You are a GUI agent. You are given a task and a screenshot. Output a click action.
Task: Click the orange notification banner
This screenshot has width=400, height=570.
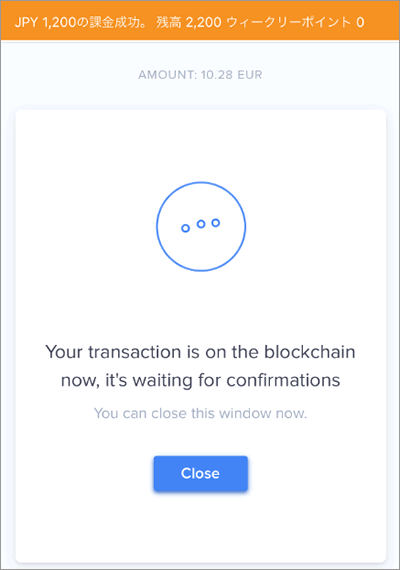click(200, 20)
